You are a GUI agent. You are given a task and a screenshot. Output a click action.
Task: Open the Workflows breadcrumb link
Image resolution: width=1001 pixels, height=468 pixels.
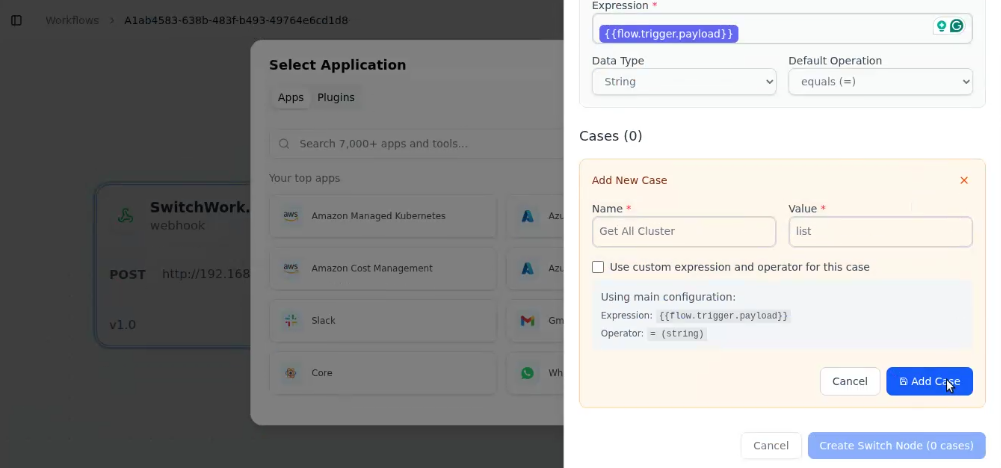72,20
